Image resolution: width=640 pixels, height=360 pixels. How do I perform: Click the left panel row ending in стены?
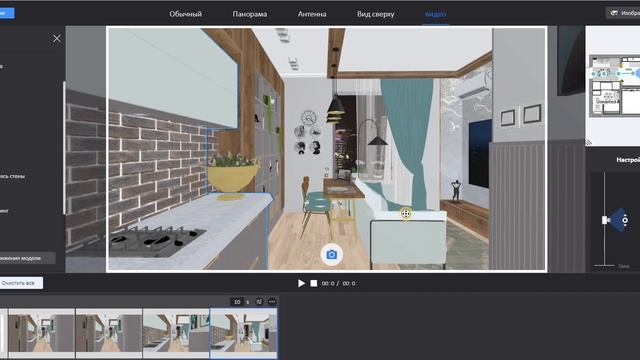pyautogui.click(x=12, y=176)
